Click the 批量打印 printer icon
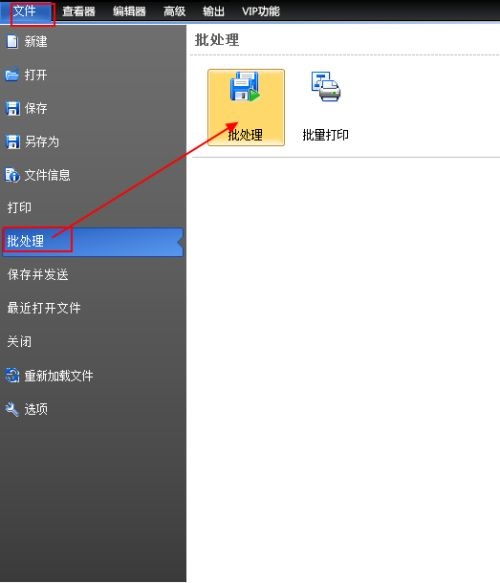The image size is (500, 583). tap(326, 86)
